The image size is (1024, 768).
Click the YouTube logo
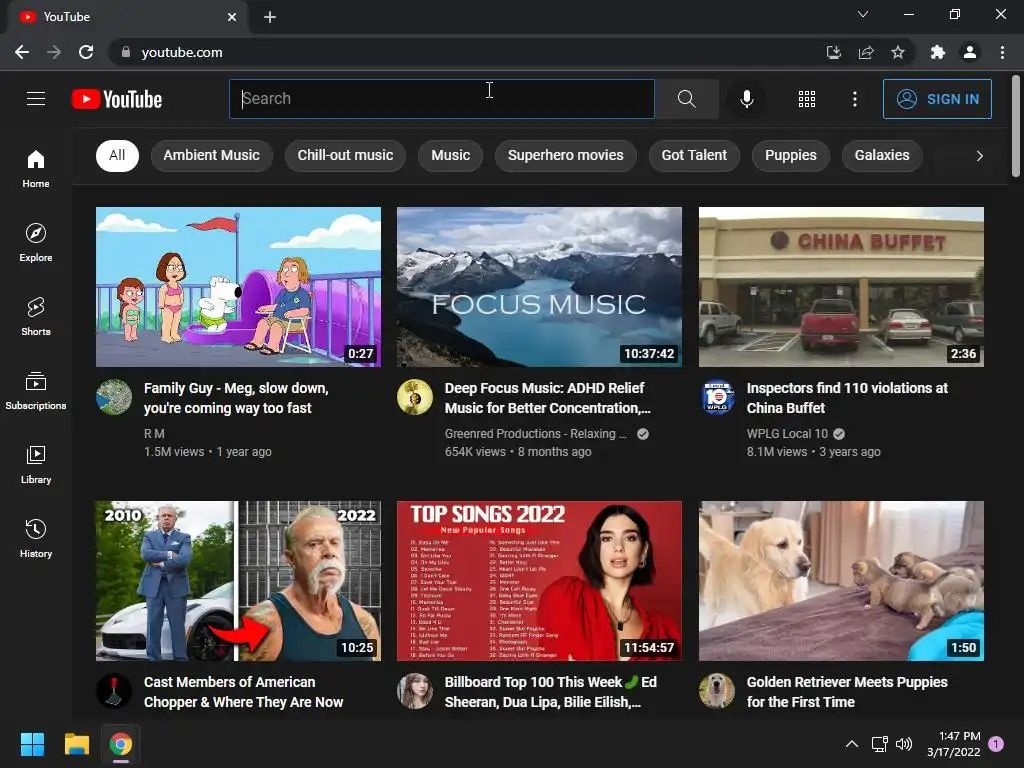(x=117, y=99)
